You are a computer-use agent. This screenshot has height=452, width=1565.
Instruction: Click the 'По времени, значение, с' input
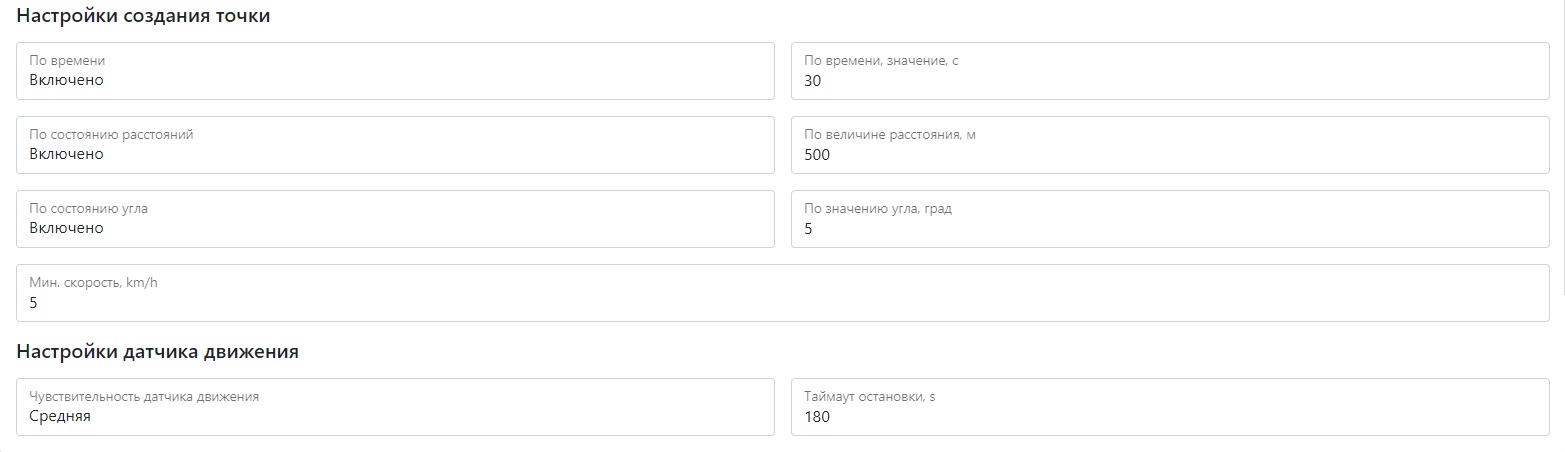[x=1170, y=71]
